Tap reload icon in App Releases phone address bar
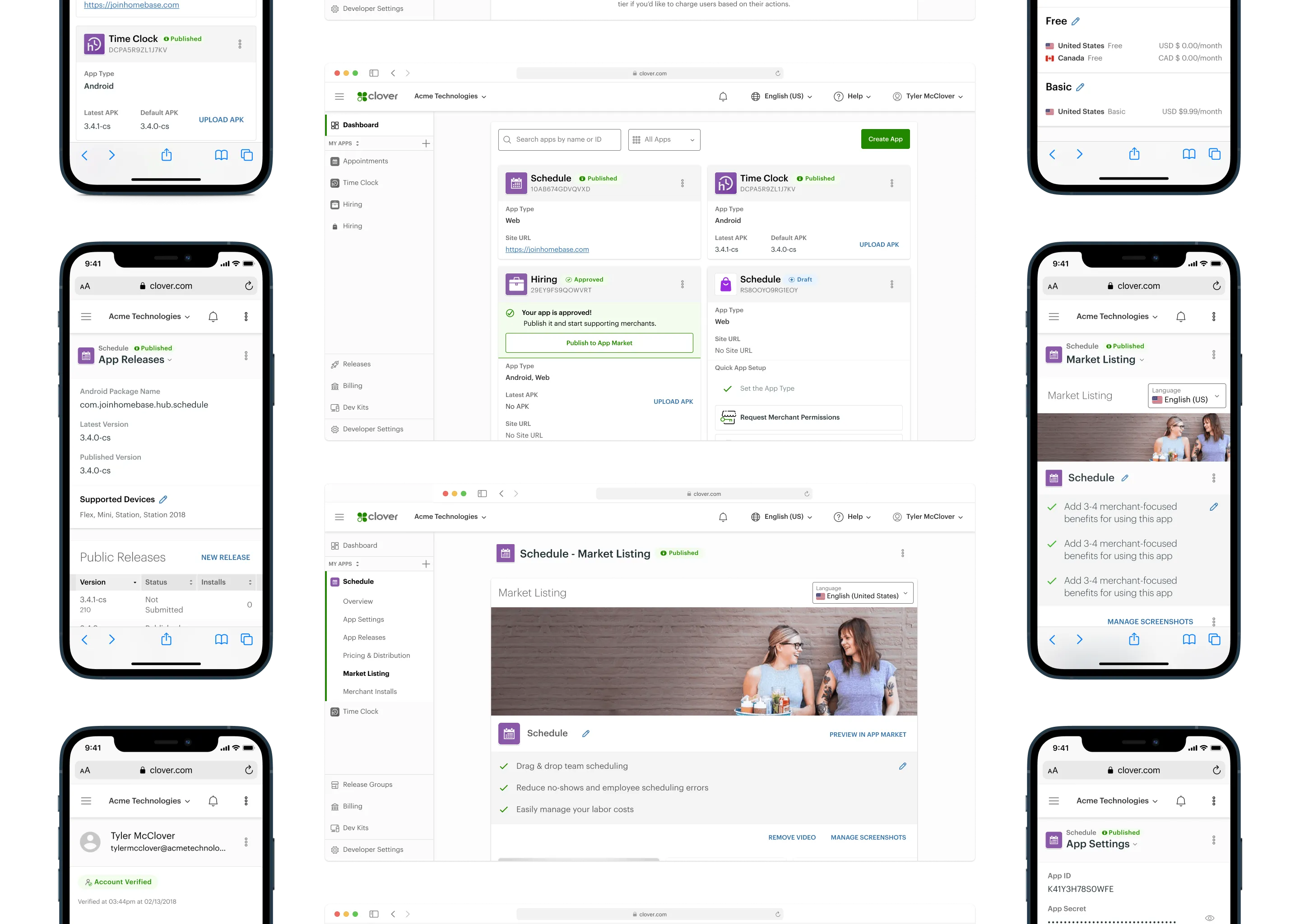The height and width of the screenshot is (924, 1300). (x=249, y=286)
